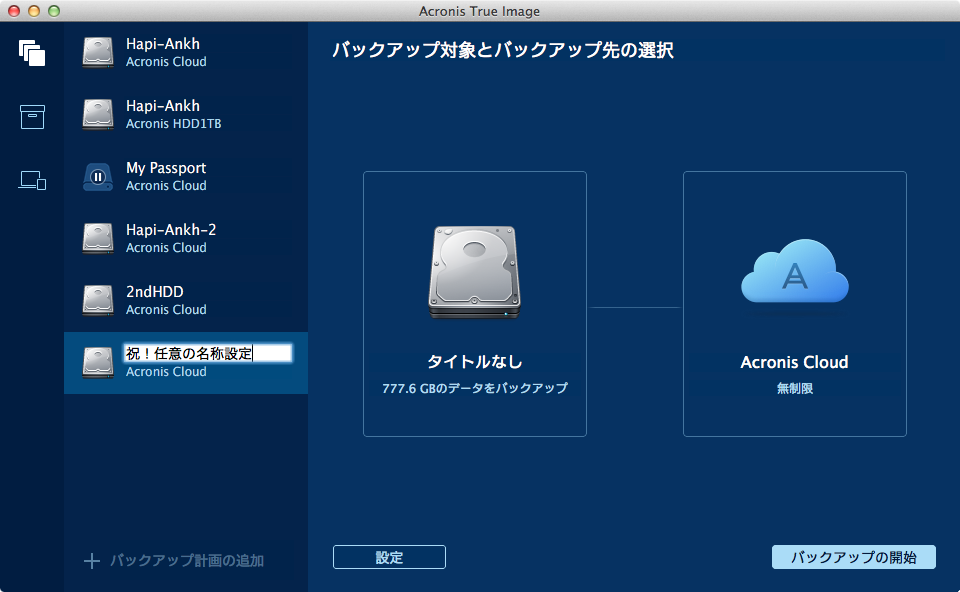The image size is (960, 592).
Task: Click 777.6 GBのデータをバックアップ text
Action: tap(474, 388)
